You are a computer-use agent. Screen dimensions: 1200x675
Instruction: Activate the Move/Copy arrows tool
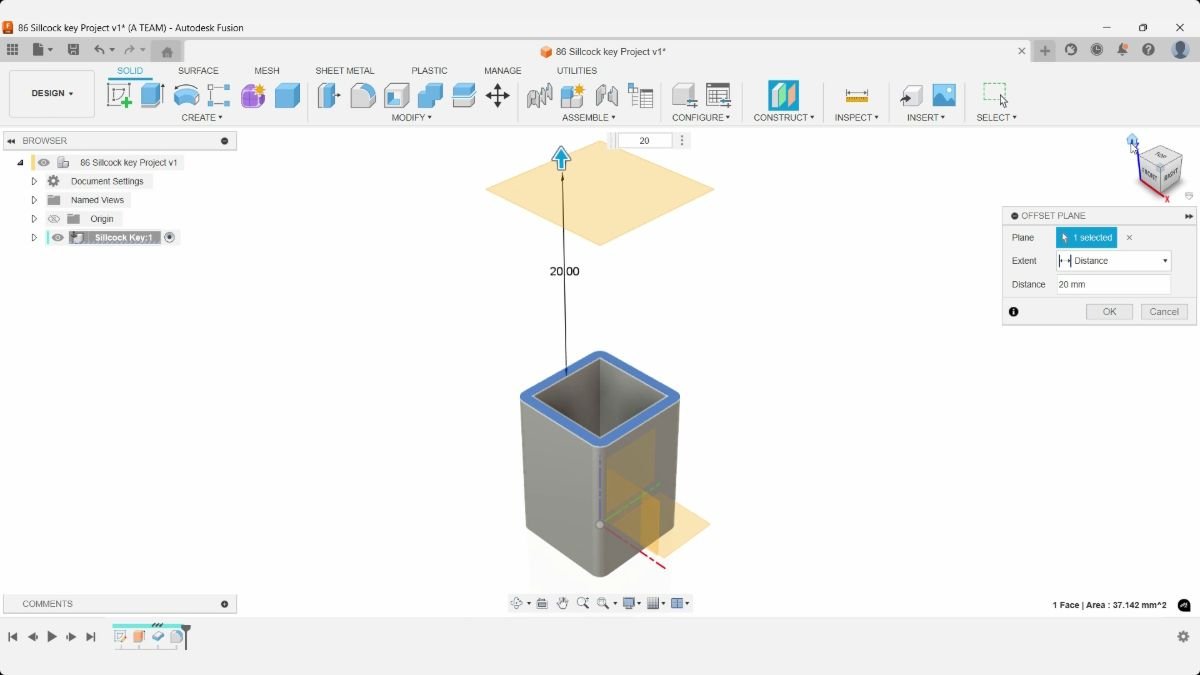click(497, 95)
